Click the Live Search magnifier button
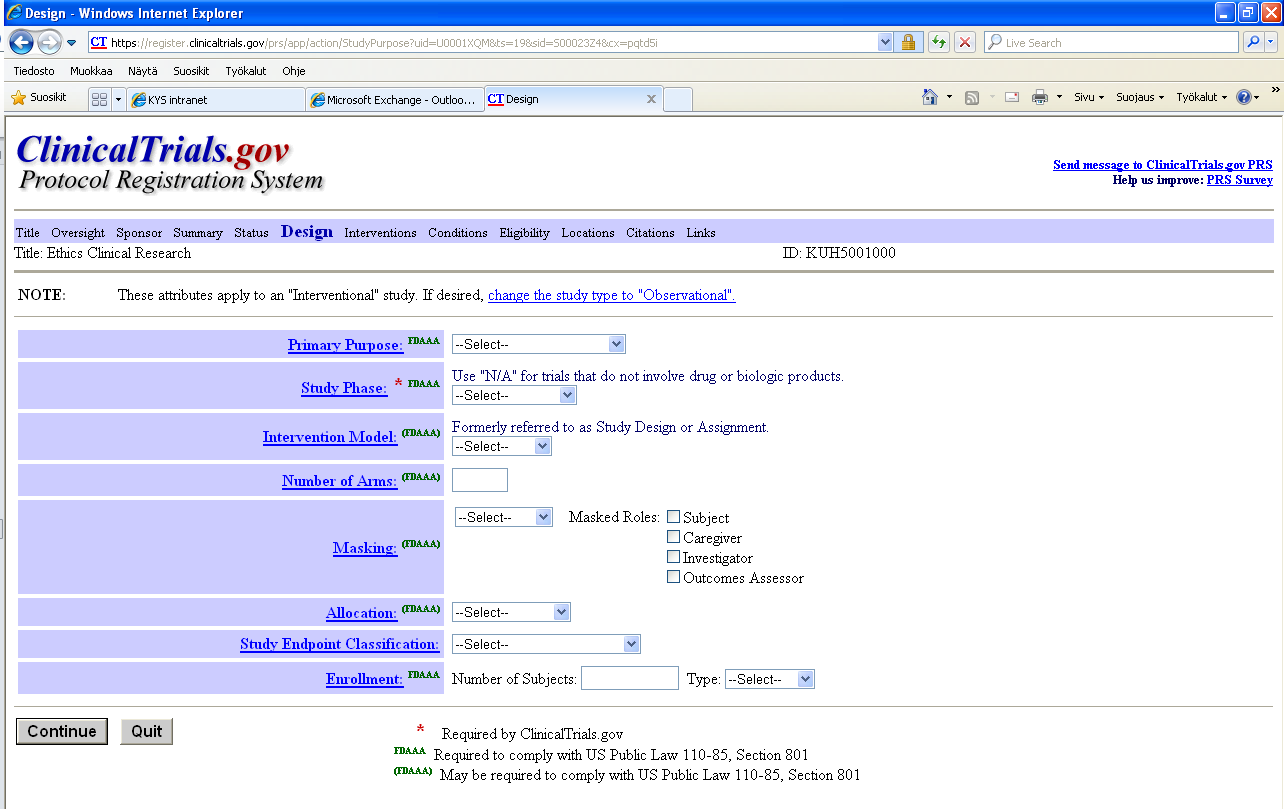1284x809 pixels. [1253, 42]
